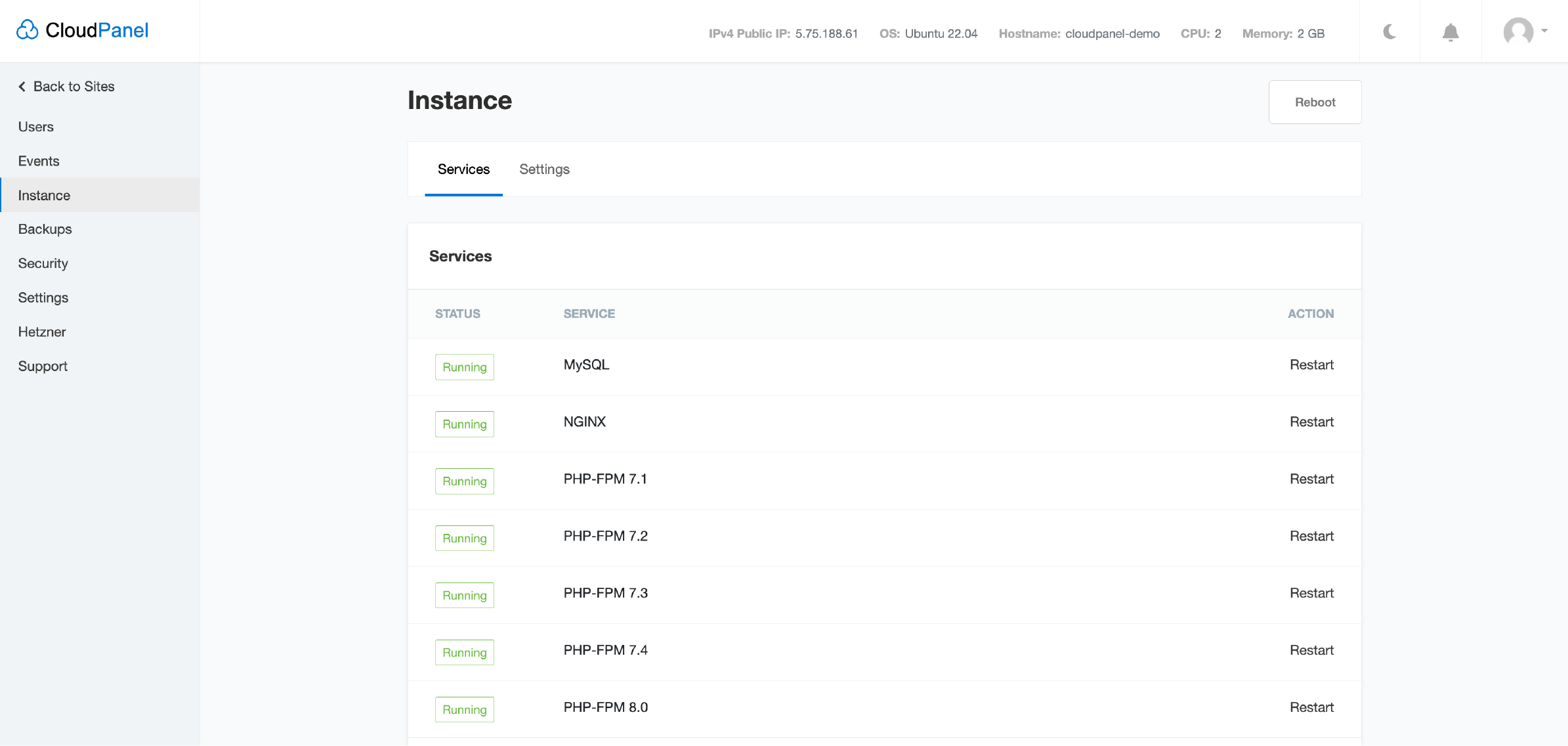Toggle the Running status for MySQL

pos(464,366)
